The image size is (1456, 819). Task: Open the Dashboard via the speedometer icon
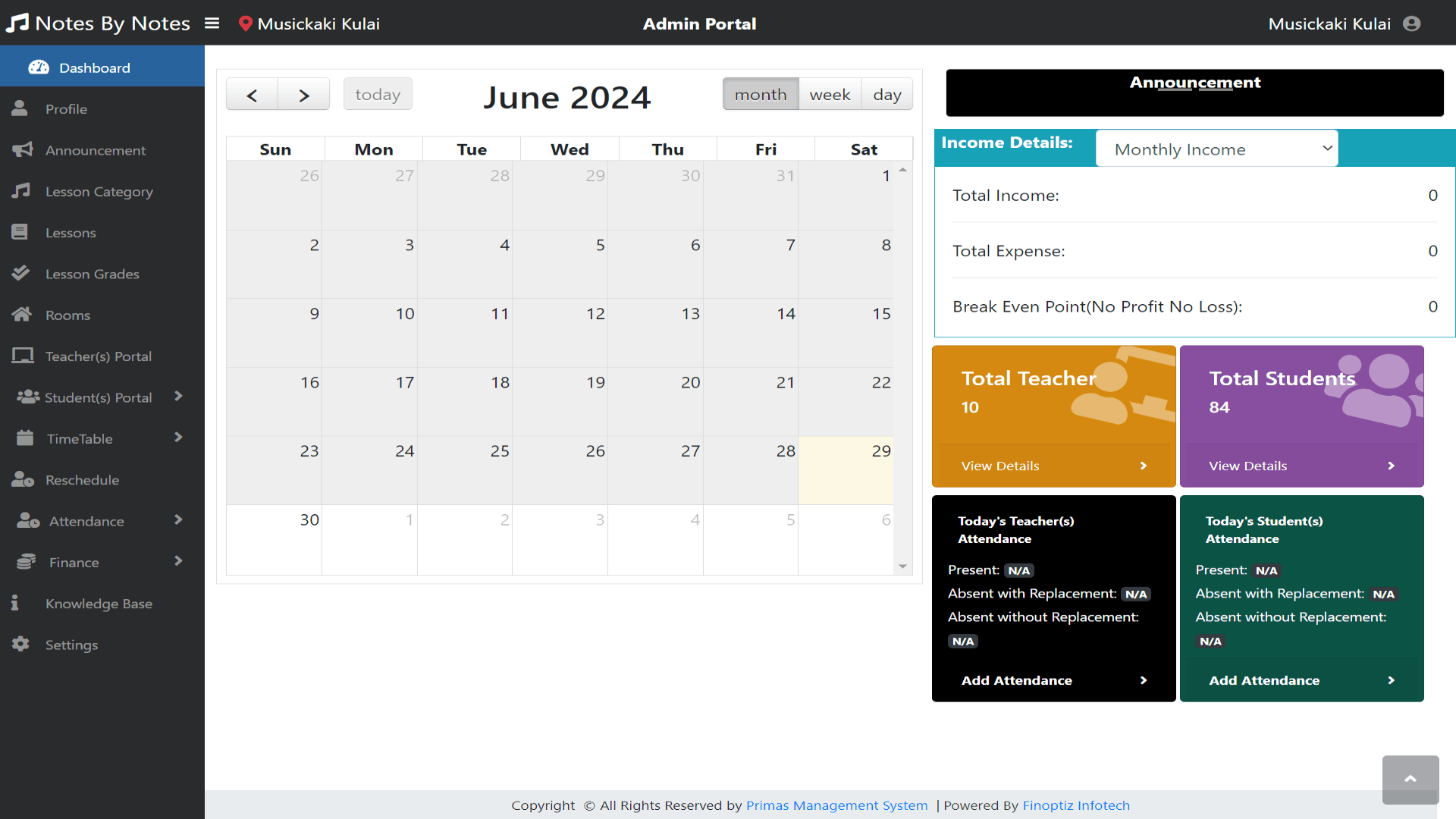[x=39, y=67]
